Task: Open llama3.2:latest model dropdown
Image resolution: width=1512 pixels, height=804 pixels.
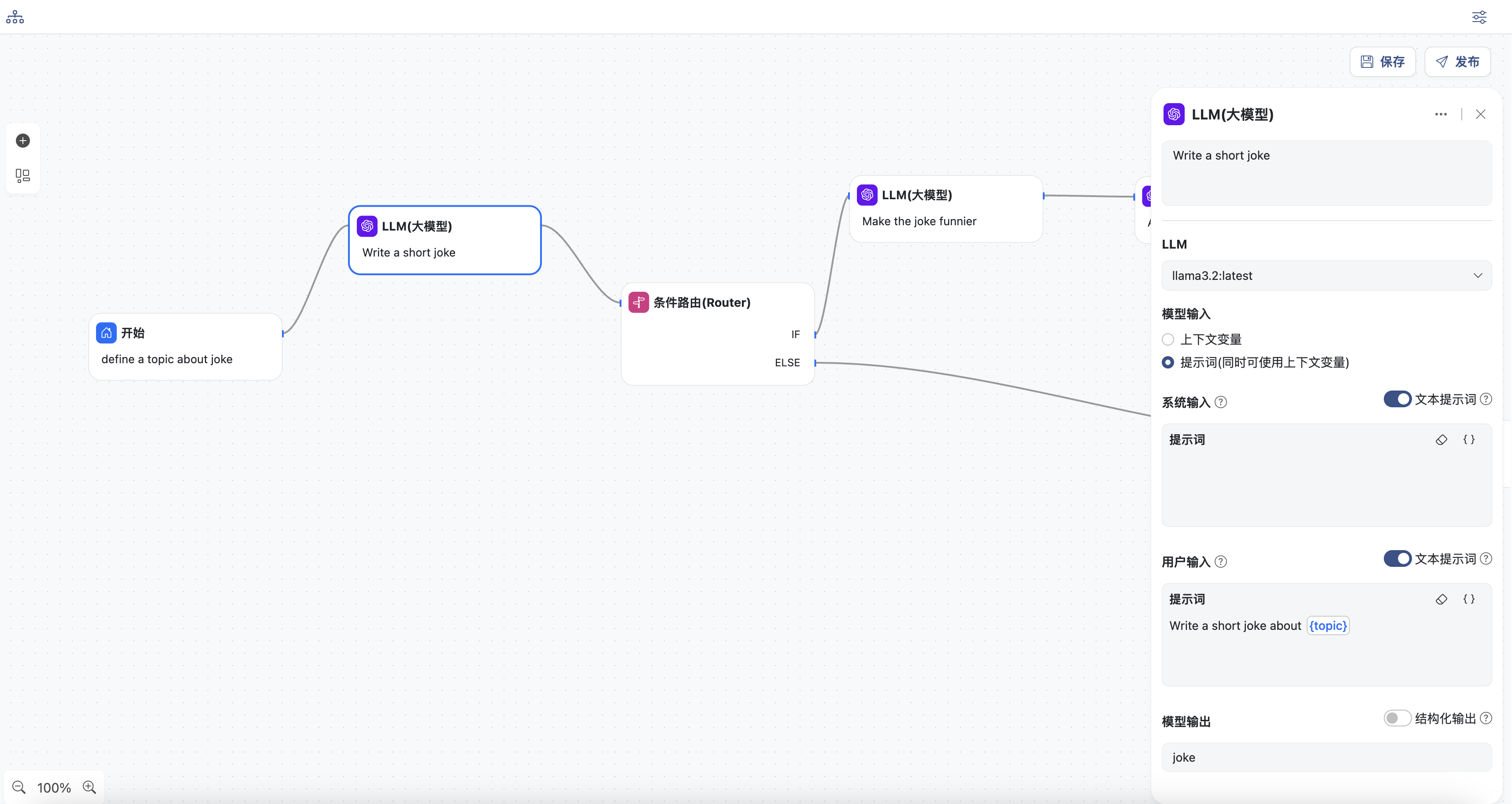Action: [1326, 275]
